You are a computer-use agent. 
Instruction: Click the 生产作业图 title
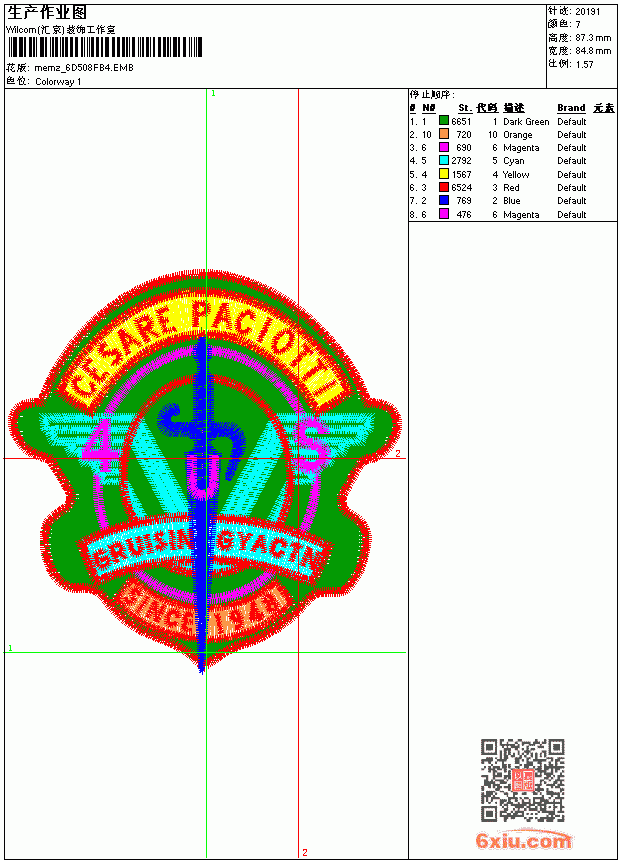point(47,13)
